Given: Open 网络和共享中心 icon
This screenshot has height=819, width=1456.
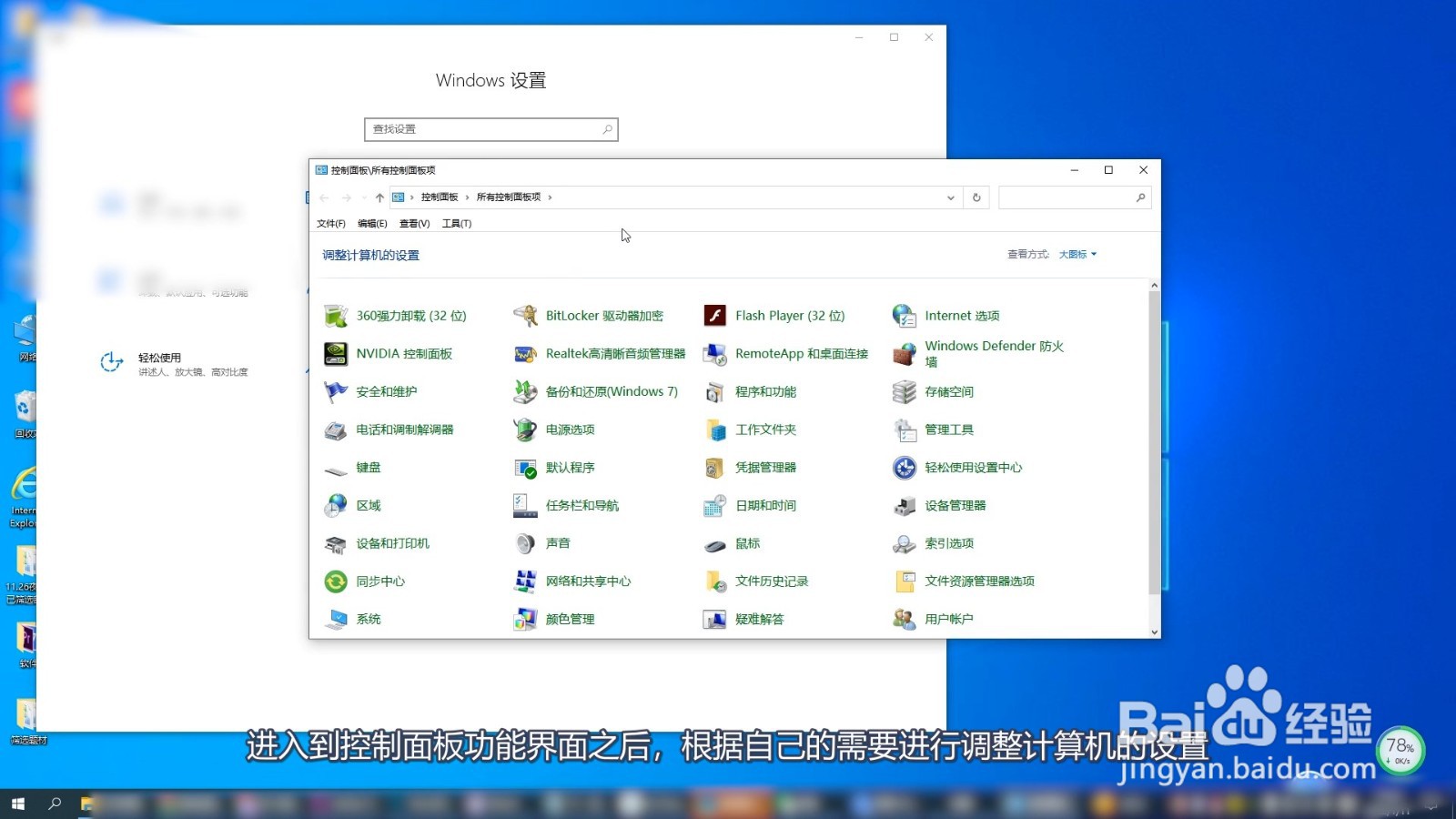Looking at the screenshot, I should (525, 581).
